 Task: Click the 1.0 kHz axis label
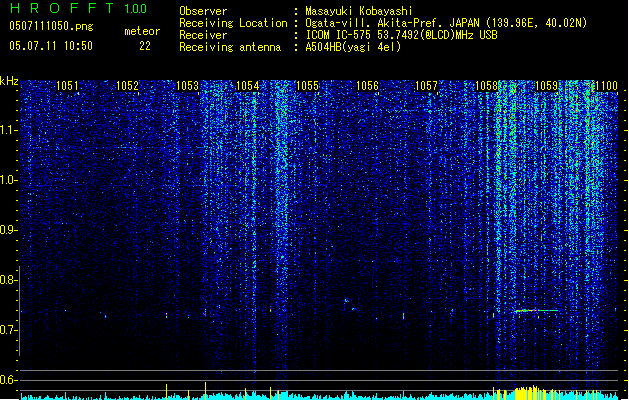9,180
